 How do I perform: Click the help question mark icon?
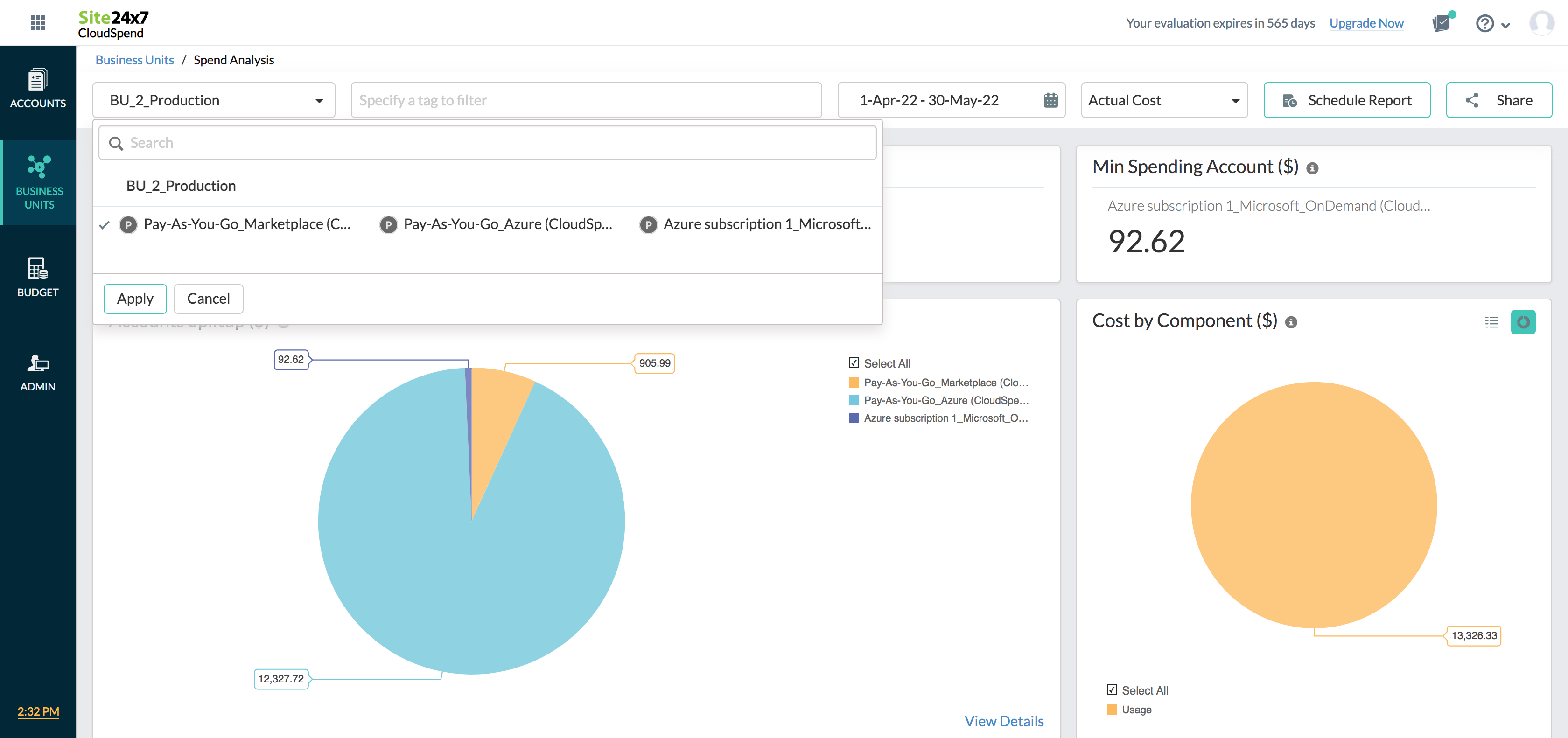(1484, 23)
